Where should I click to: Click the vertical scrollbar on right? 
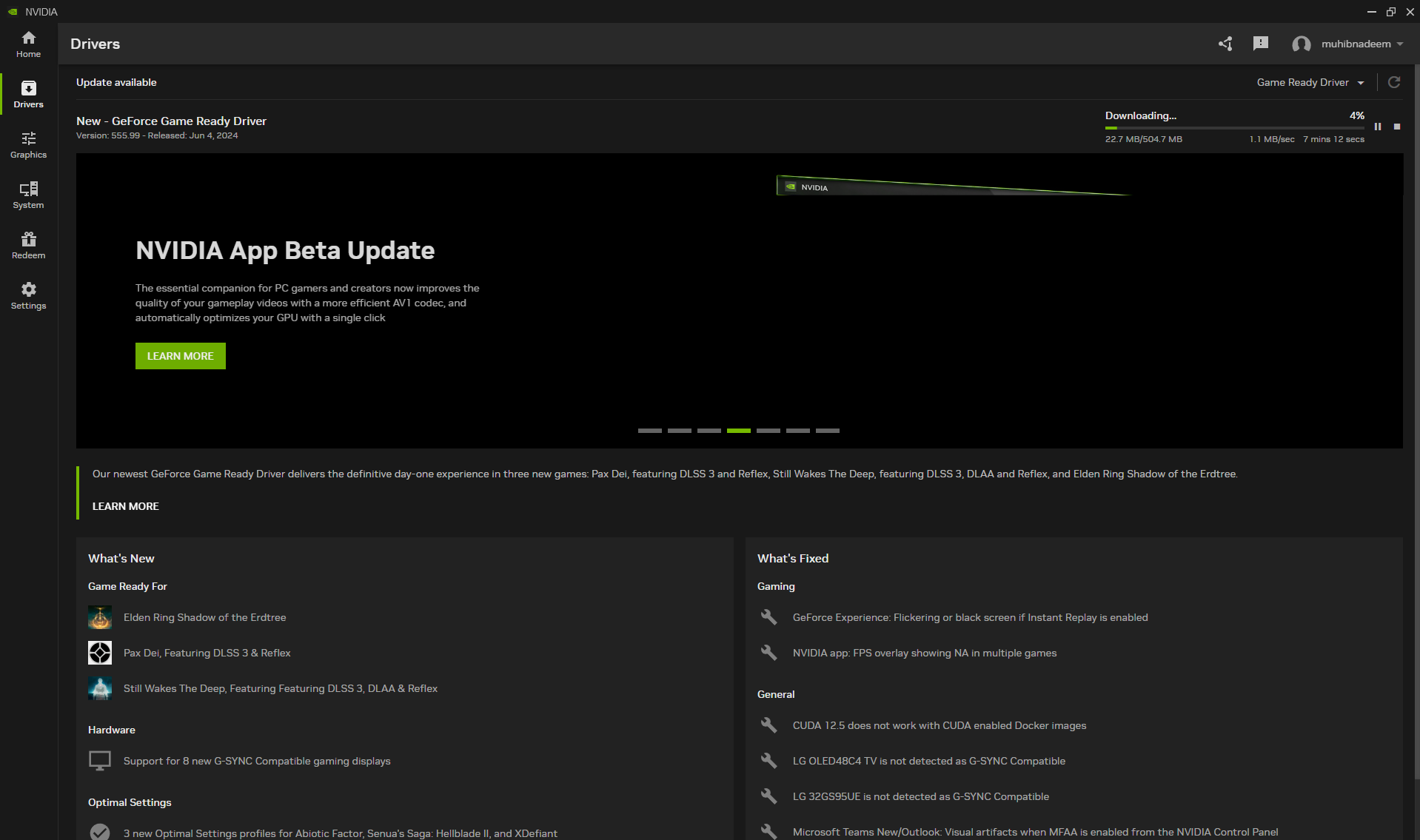point(1416,422)
